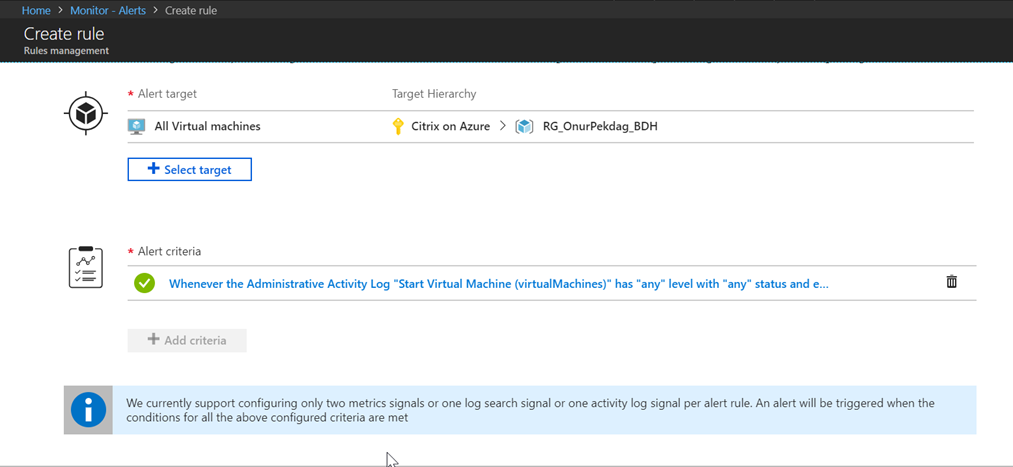The image size is (1013, 467).
Task: Click the resource group cube icon
Action: pos(523,127)
